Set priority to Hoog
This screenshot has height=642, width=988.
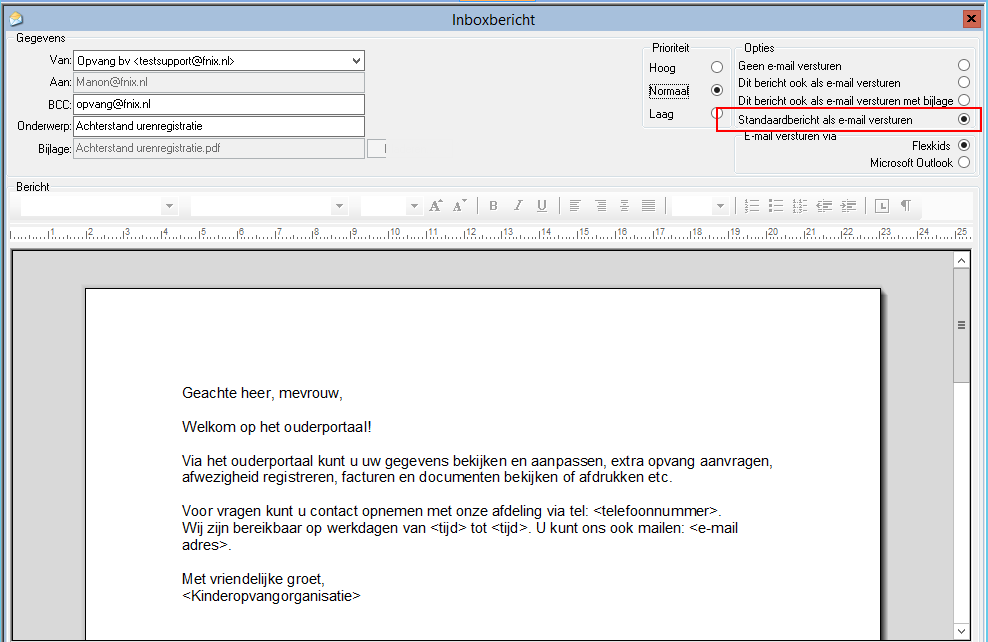[x=716, y=68]
